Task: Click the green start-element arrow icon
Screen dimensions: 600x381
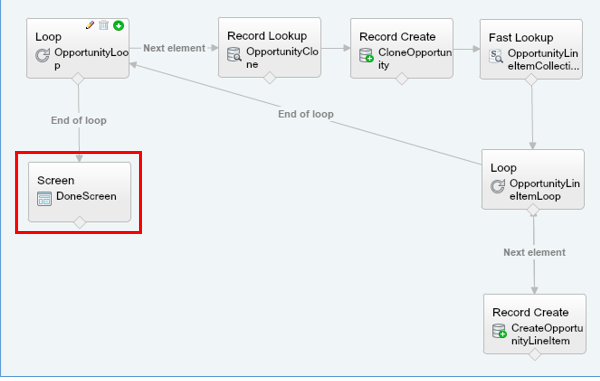Action: point(119,26)
